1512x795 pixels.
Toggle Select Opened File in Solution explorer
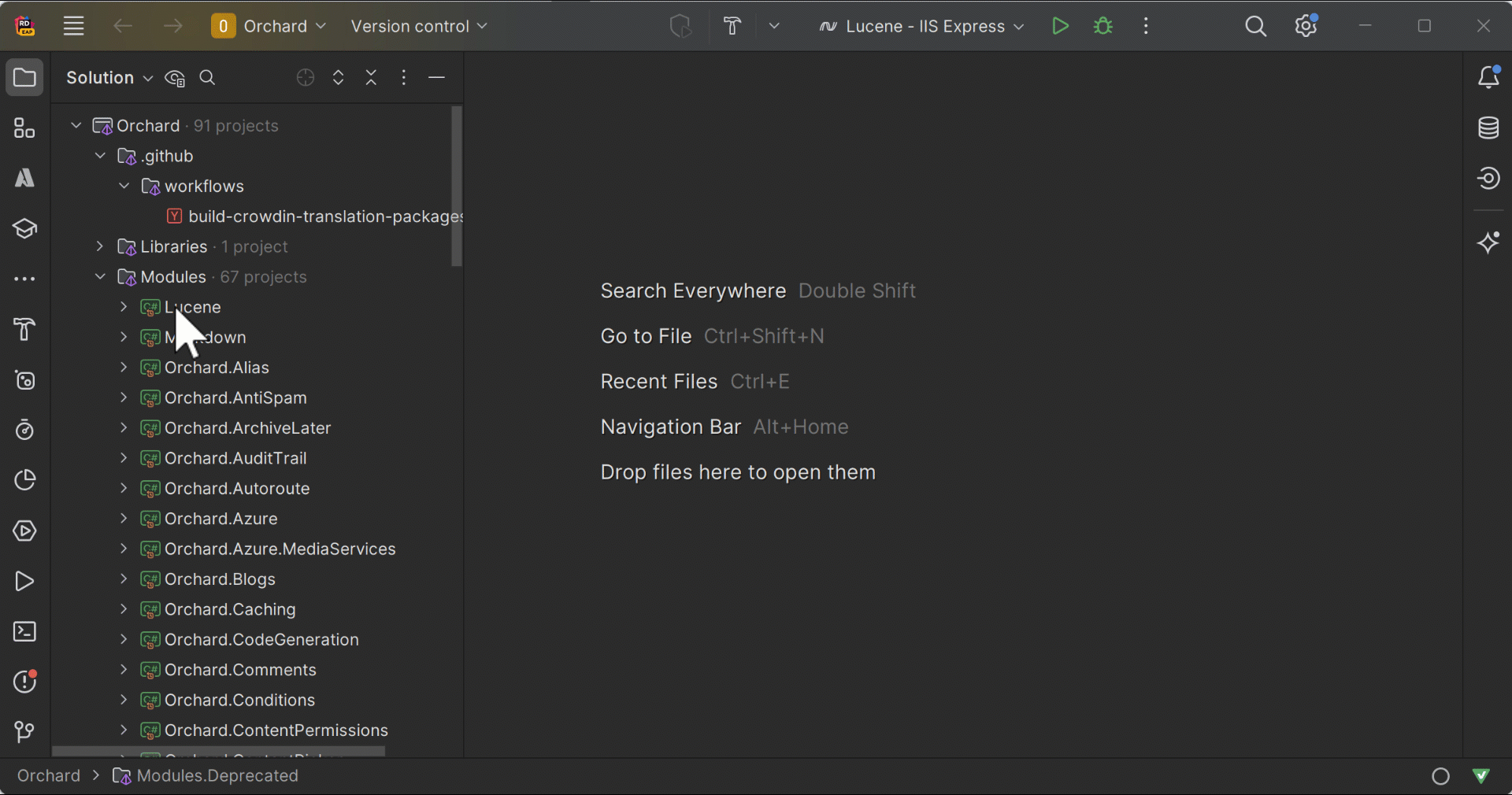point(305,78)
